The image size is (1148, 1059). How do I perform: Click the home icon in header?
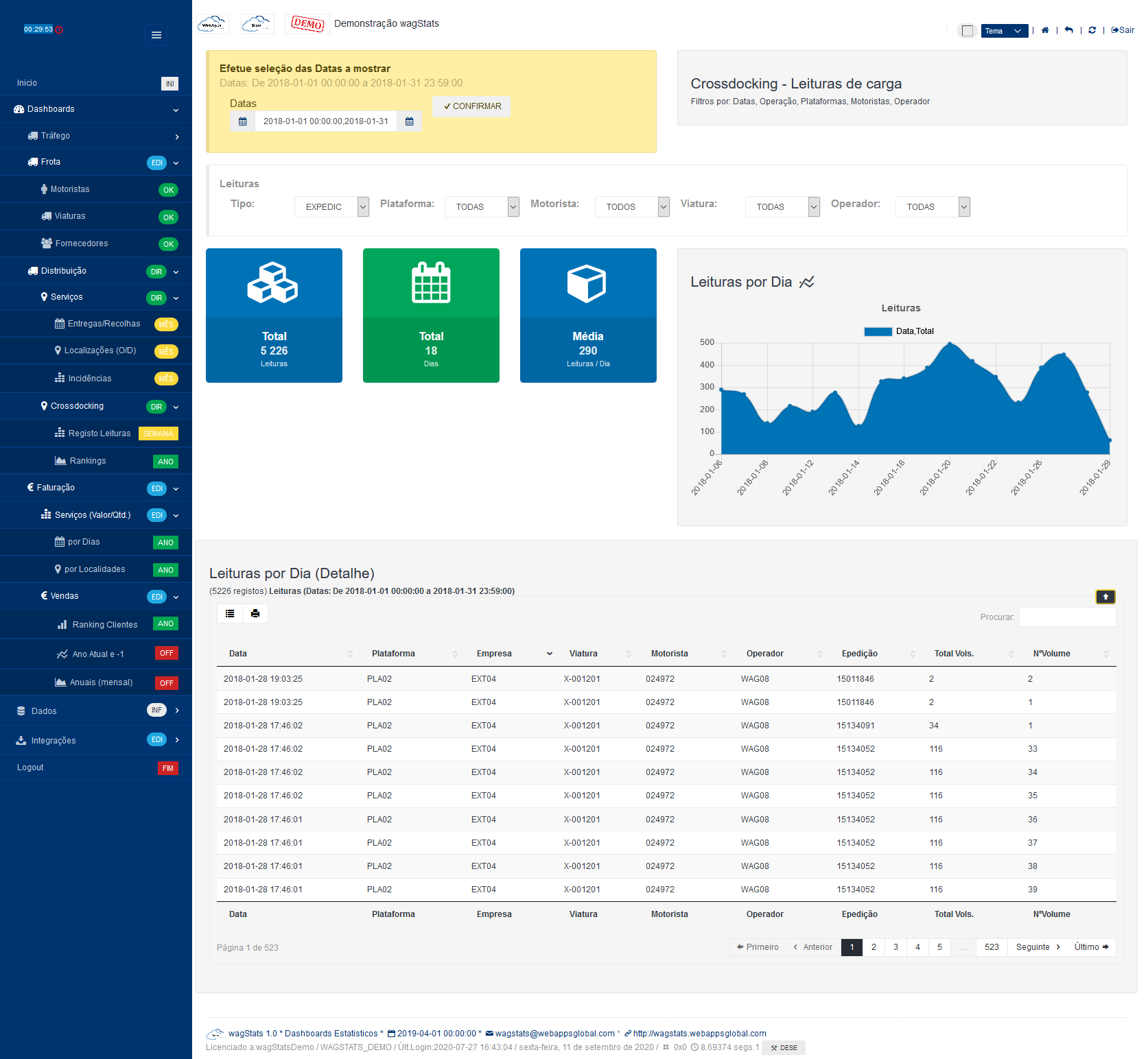click(x=1045, y=30)
